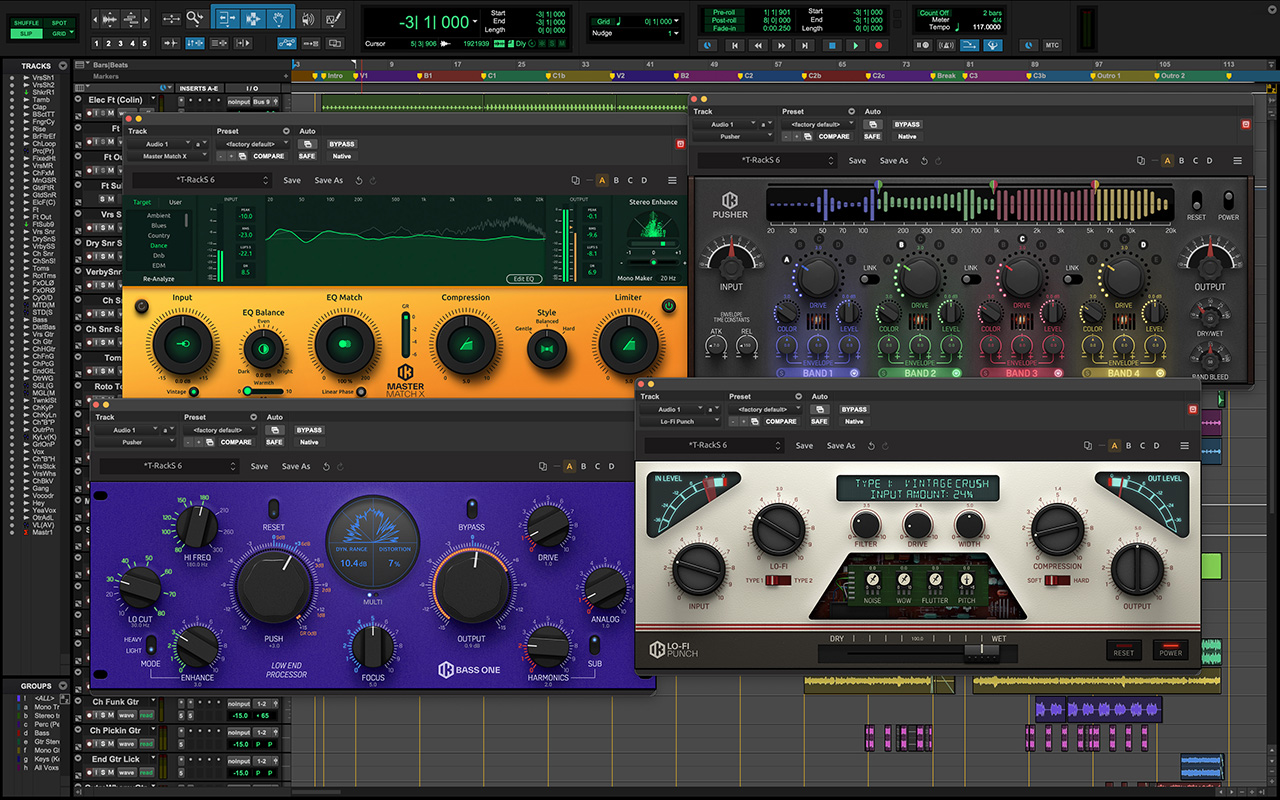Select the Grabber hand tool

tap(281, 19)
